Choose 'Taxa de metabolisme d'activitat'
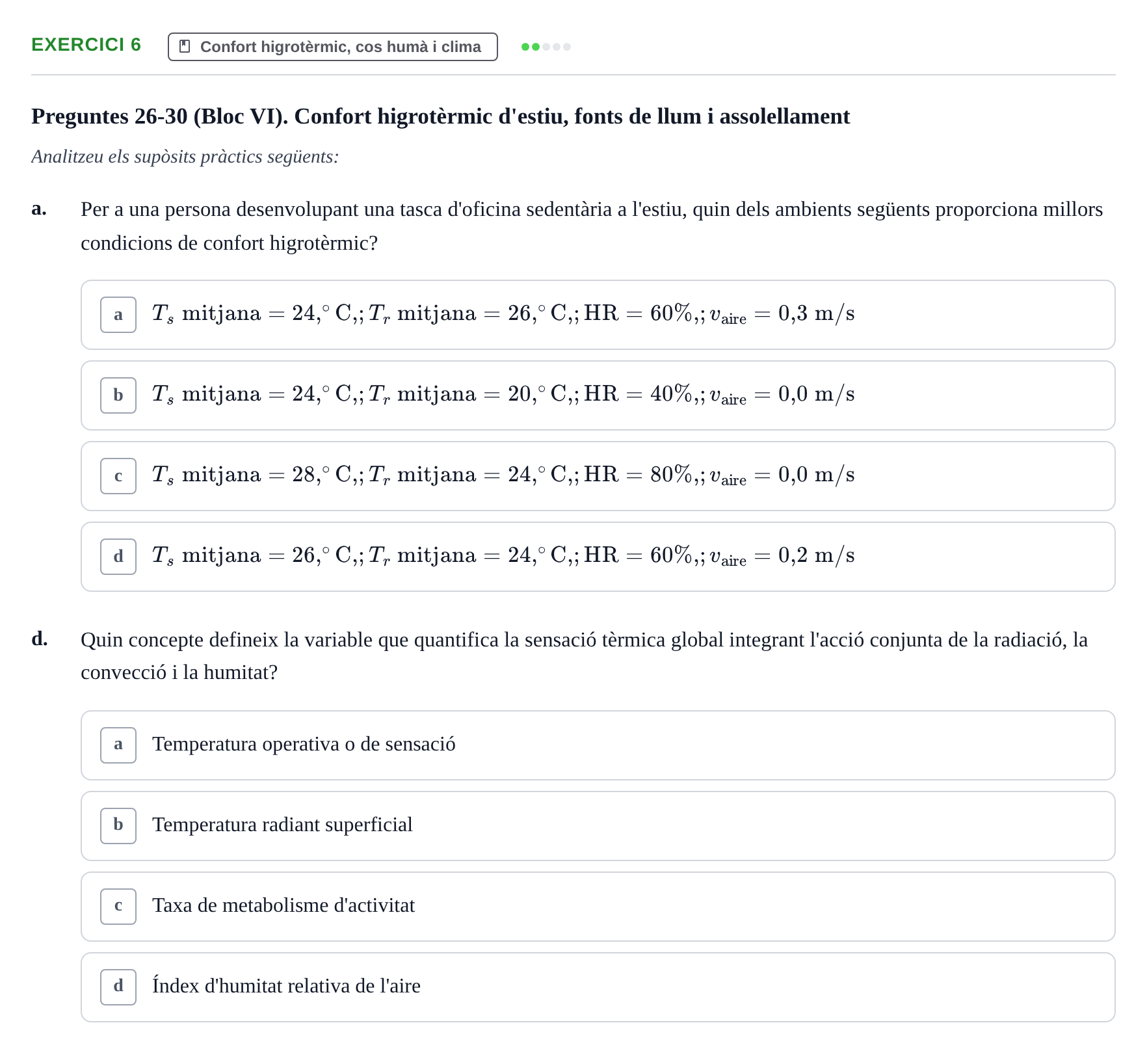 coord(598,907)
